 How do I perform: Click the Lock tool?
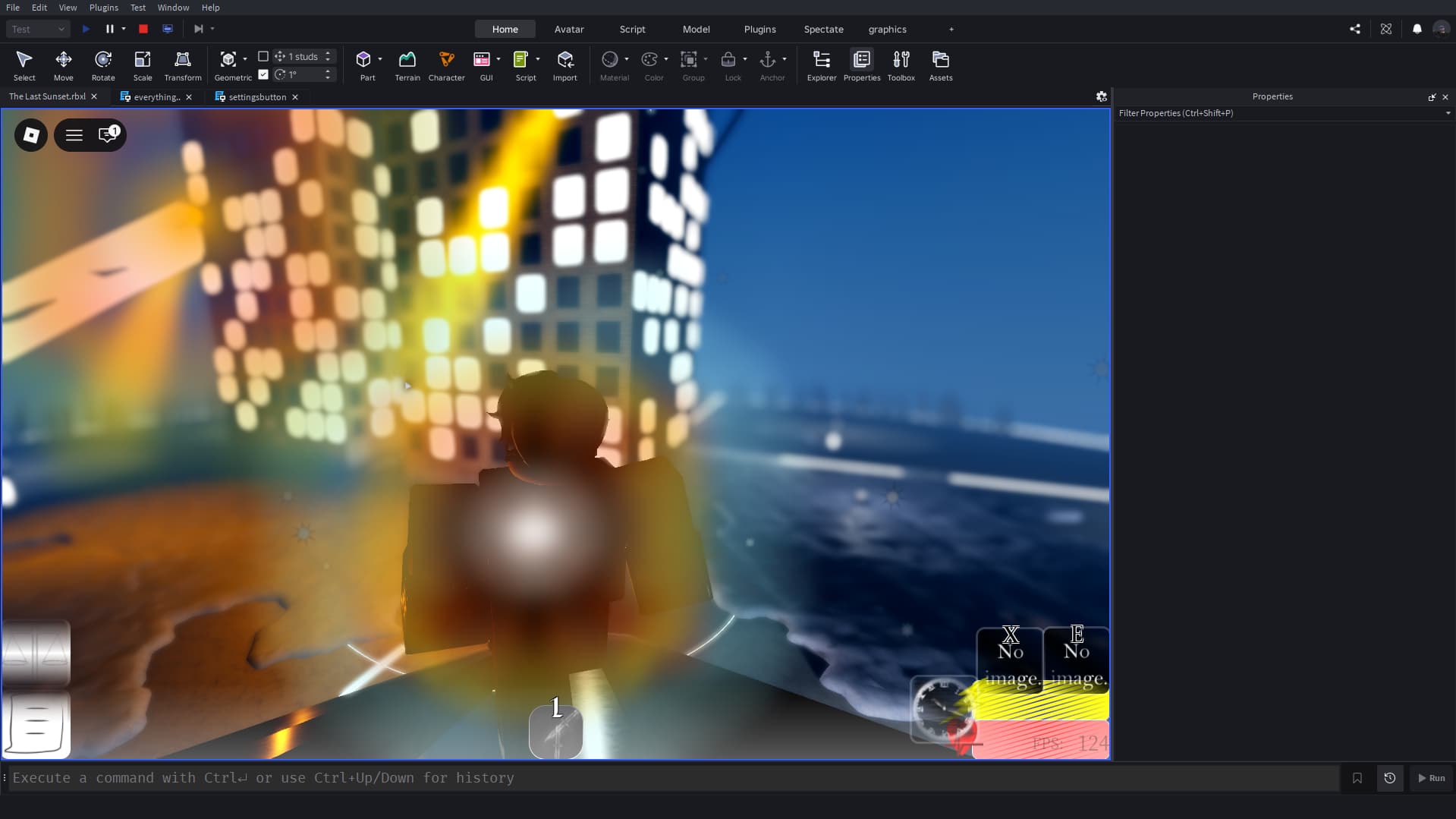pyautogui.click(x=728, y=59)
